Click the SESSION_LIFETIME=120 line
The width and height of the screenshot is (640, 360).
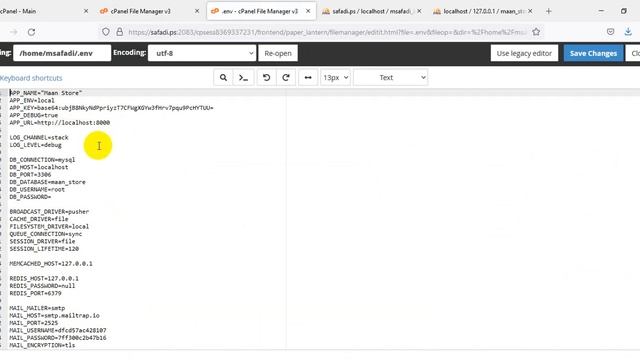[44, 249]
